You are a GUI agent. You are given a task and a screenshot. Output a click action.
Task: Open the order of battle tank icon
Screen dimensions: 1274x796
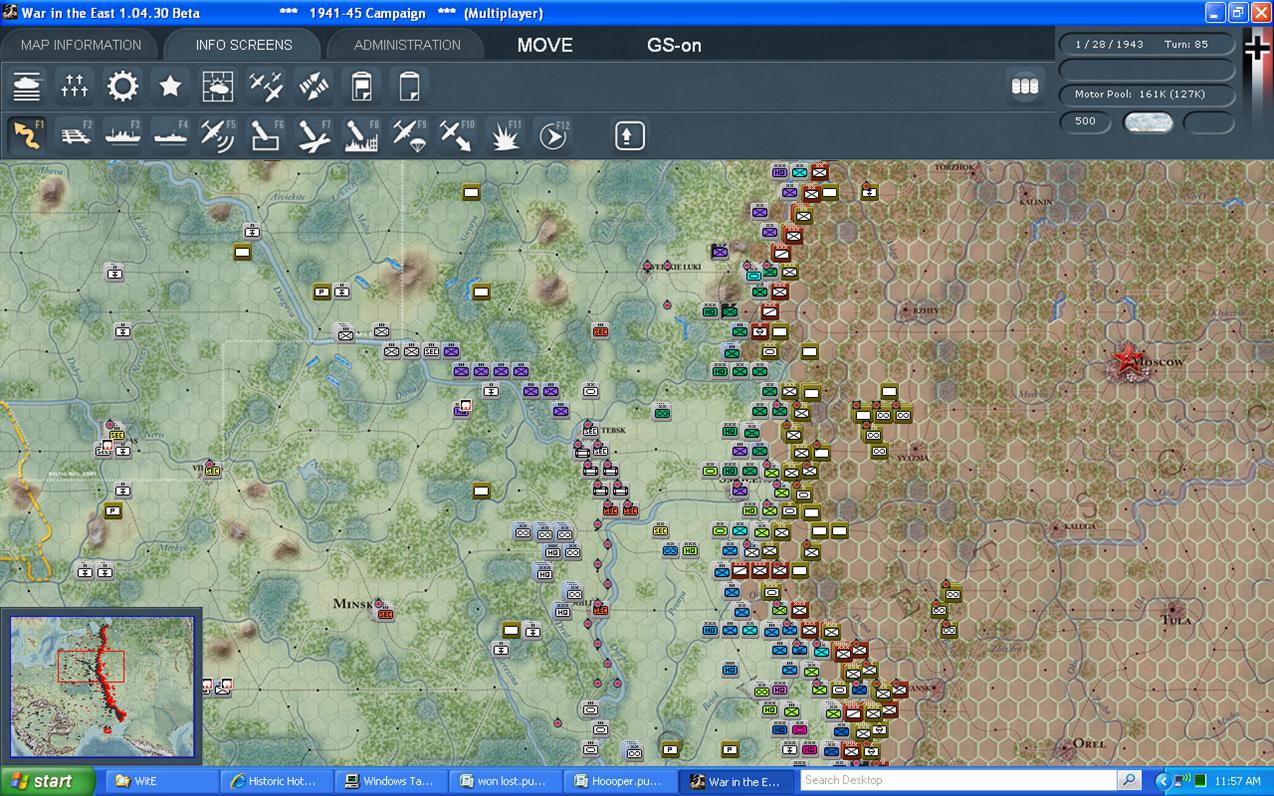click(27, 87)
